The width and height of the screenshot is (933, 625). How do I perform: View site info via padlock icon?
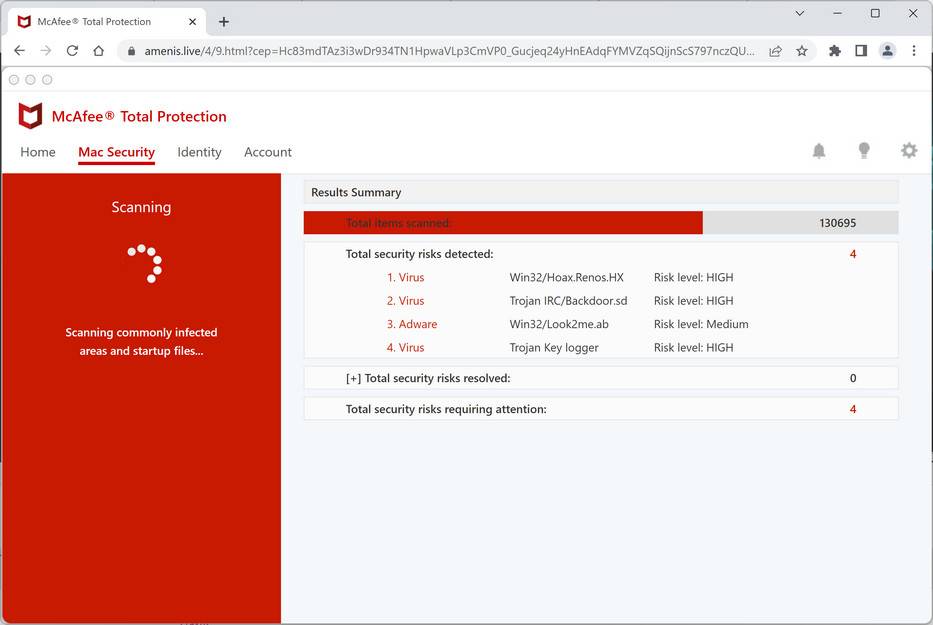[x=132, y=51]
